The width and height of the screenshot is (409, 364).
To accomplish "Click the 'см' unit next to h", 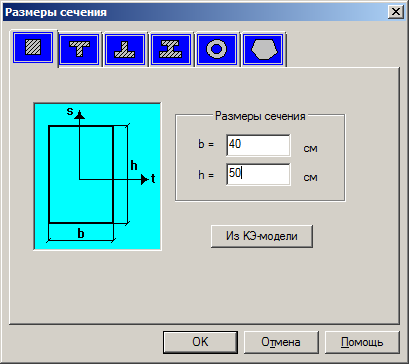I will (310, 178).
